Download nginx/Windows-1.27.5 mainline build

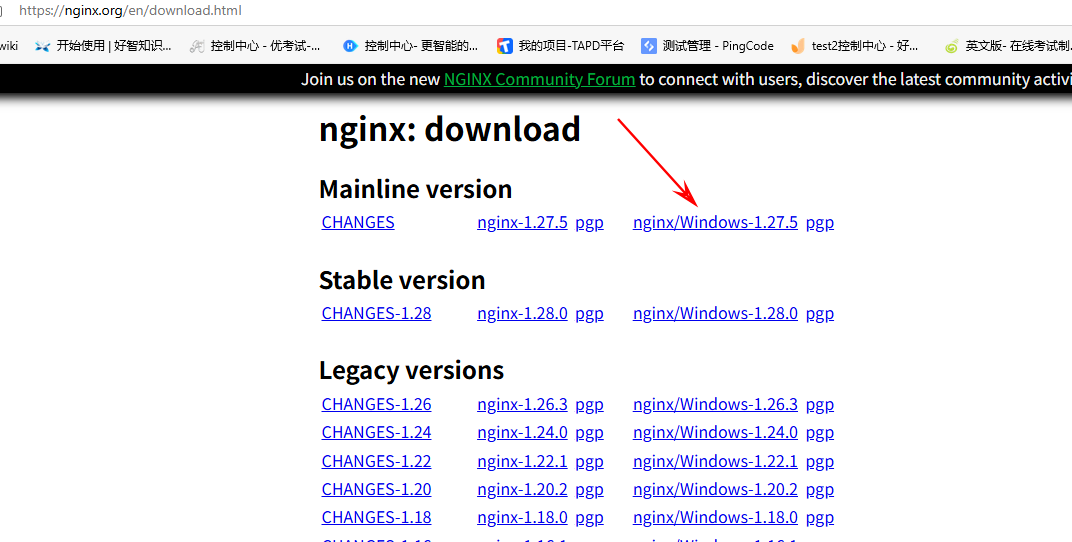click(x=715, y=222)
